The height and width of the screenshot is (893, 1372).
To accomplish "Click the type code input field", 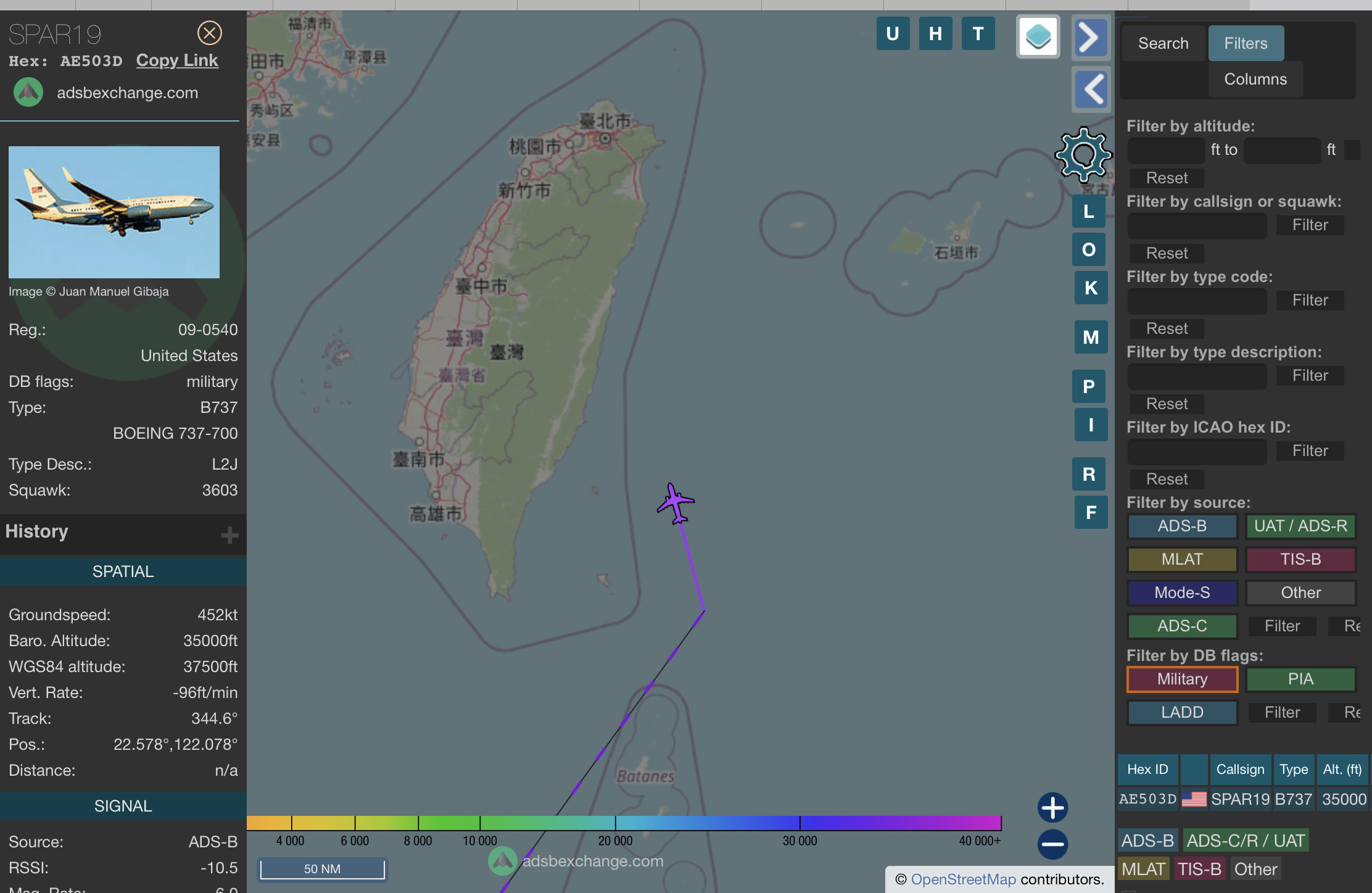I will pos(1197,301).
